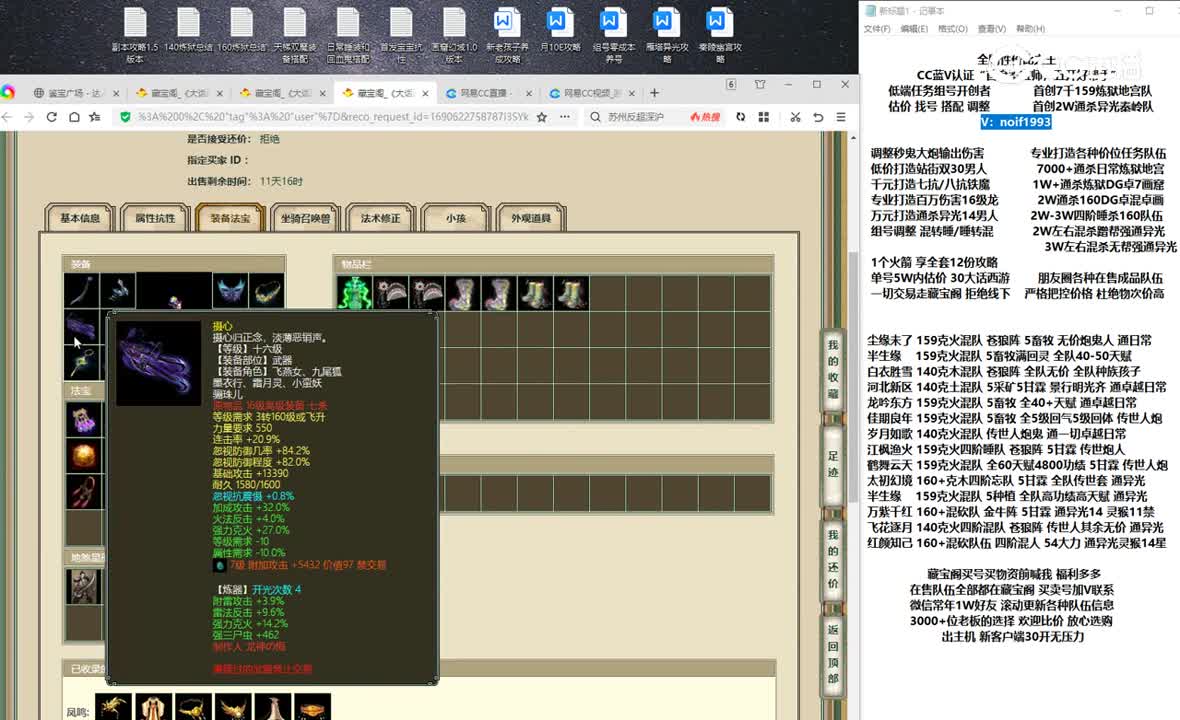Switch to the 法术修正 tab
This screenshot has height=720, width=1180.
point(381,218)
